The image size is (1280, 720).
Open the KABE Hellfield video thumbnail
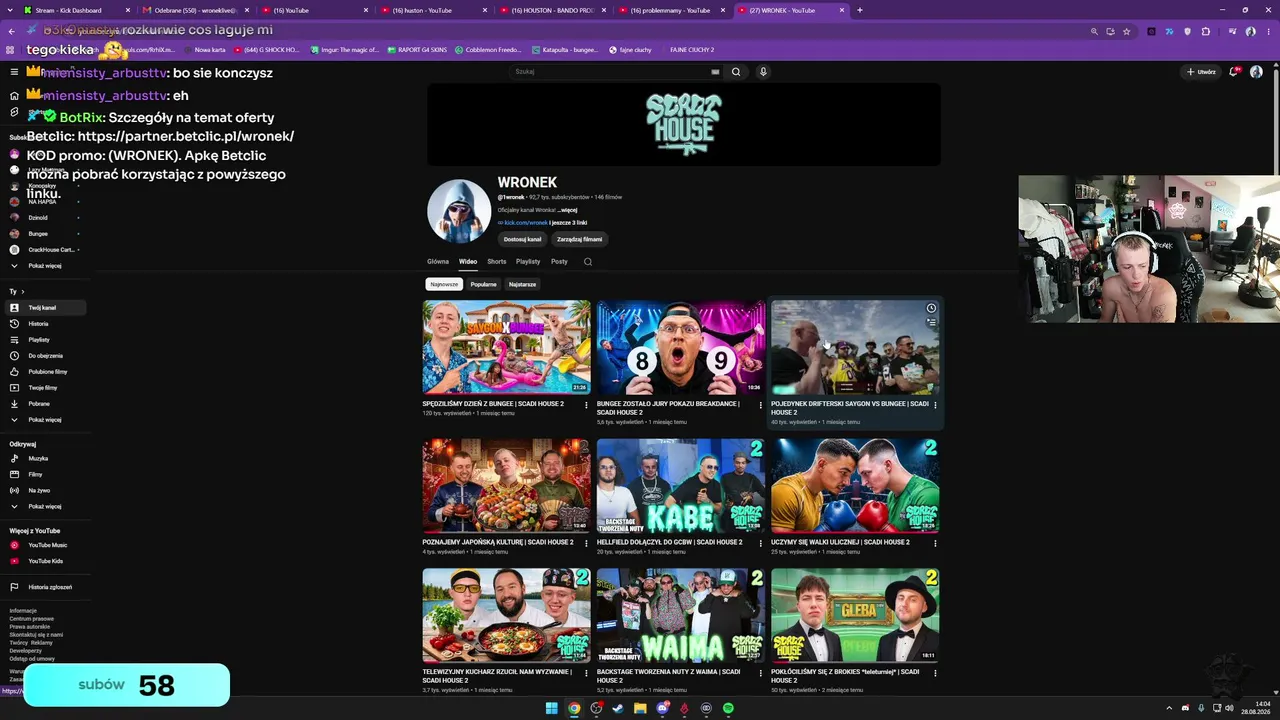[681, 485]
